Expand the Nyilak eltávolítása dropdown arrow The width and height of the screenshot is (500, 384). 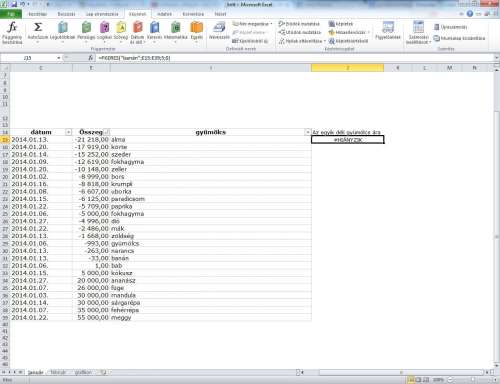[324, 41]
